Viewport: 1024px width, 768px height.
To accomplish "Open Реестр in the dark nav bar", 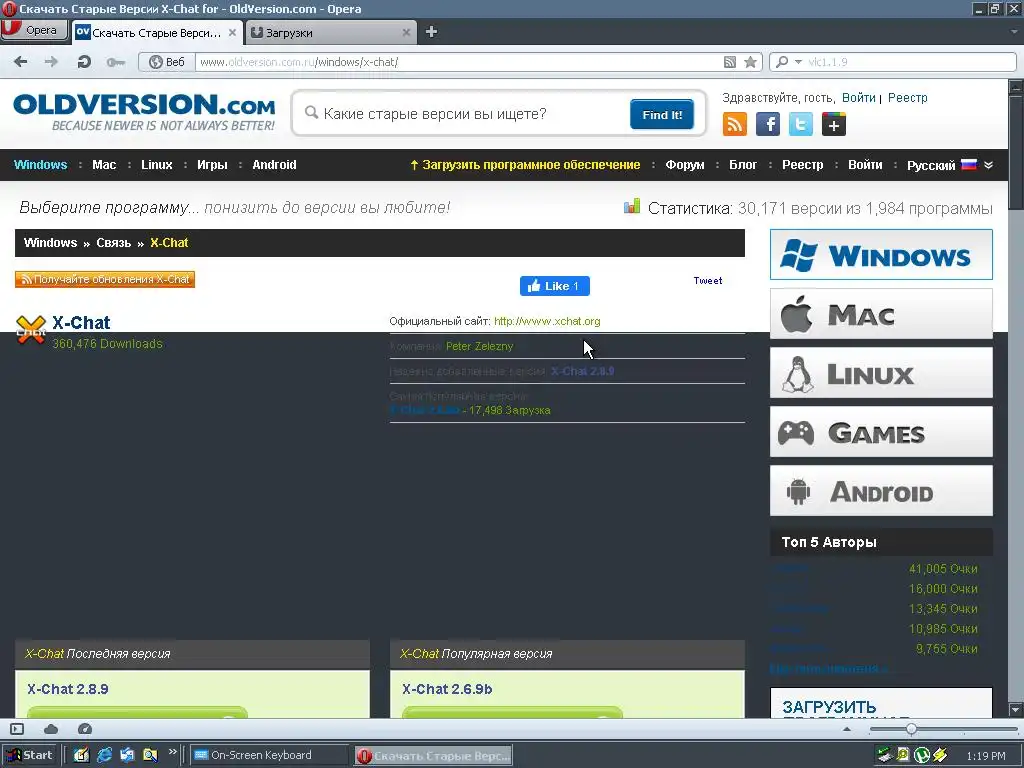I will tap(803, 165).
